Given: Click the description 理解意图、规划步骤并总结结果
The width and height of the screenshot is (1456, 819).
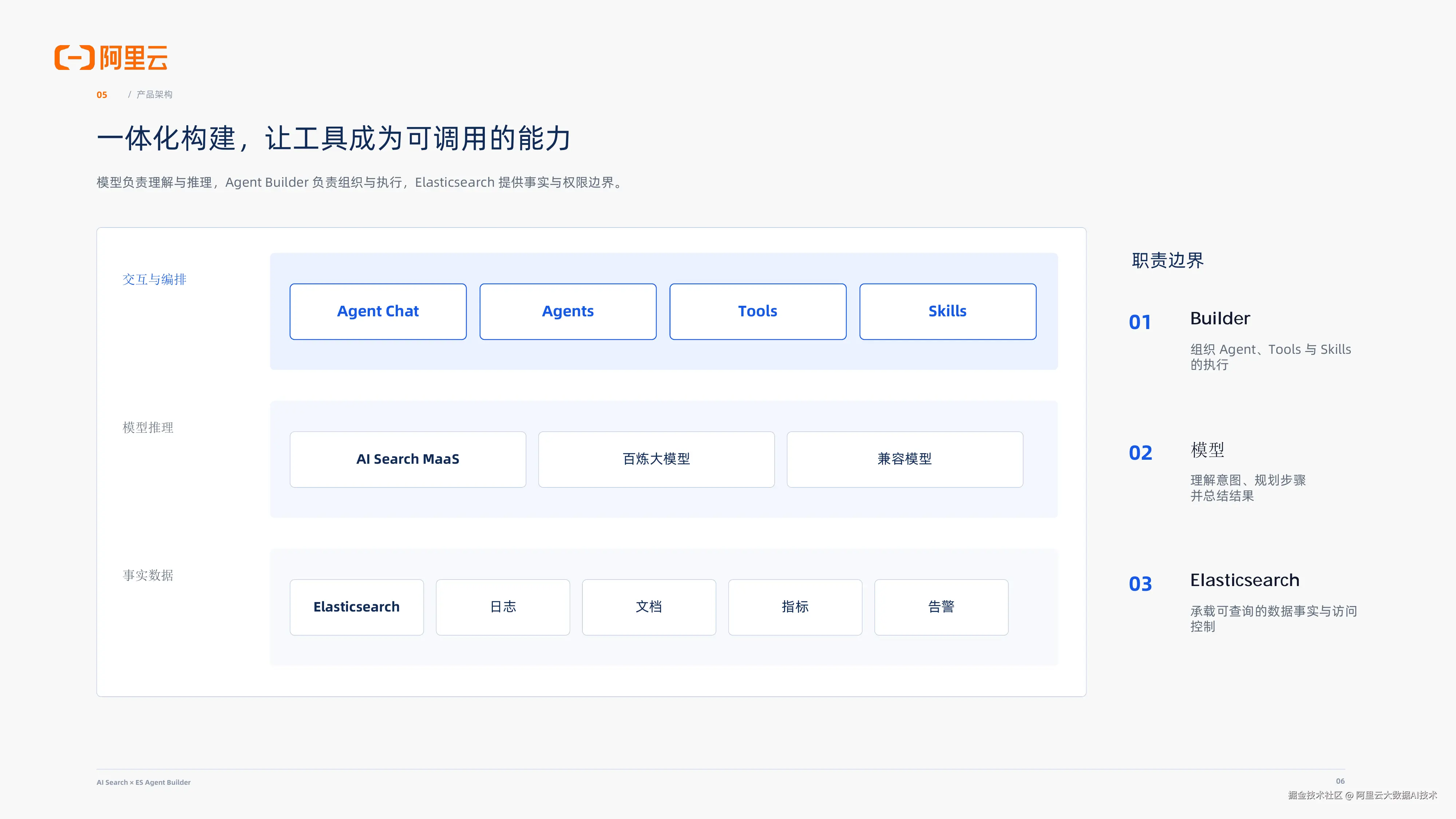Looking at the screenshot, I should pyautogui.click(x=1248, y=488).
